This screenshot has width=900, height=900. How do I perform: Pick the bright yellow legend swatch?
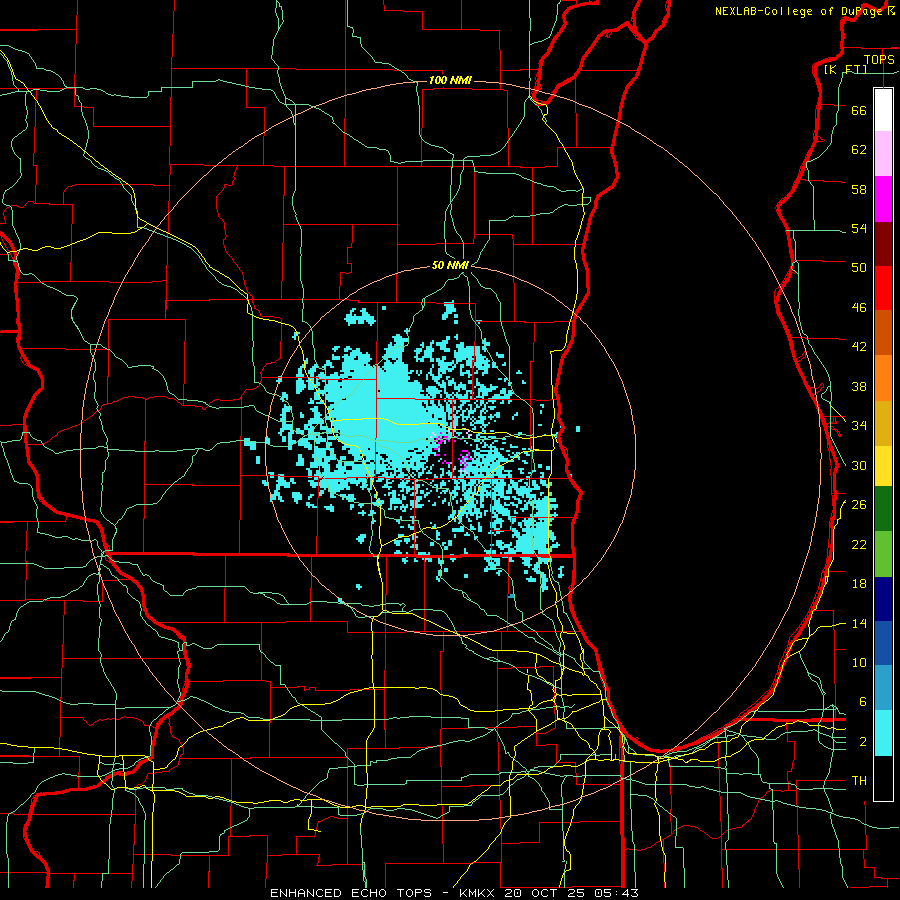click(x=883, y=466)
